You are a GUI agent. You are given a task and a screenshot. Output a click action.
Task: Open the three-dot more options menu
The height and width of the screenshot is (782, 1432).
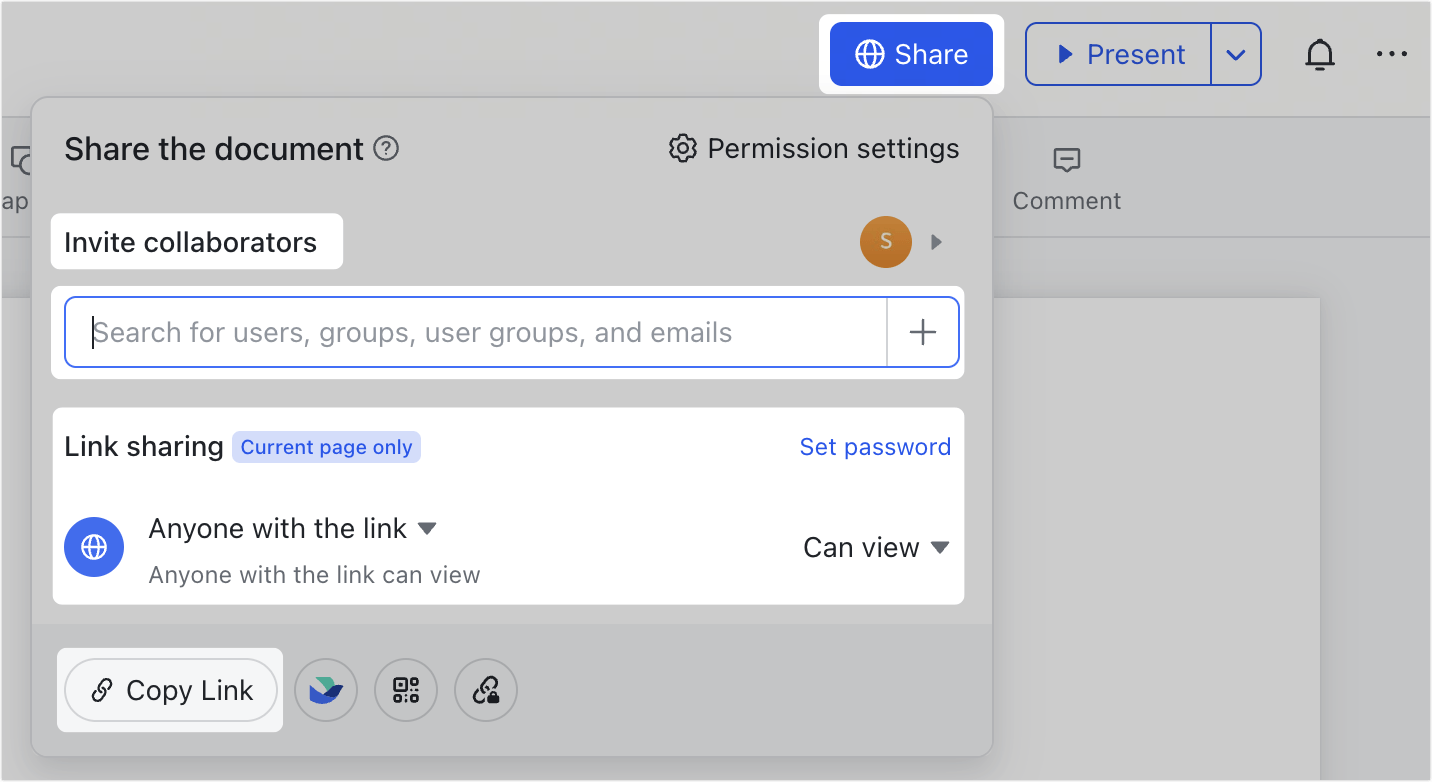coord(1391,54)
